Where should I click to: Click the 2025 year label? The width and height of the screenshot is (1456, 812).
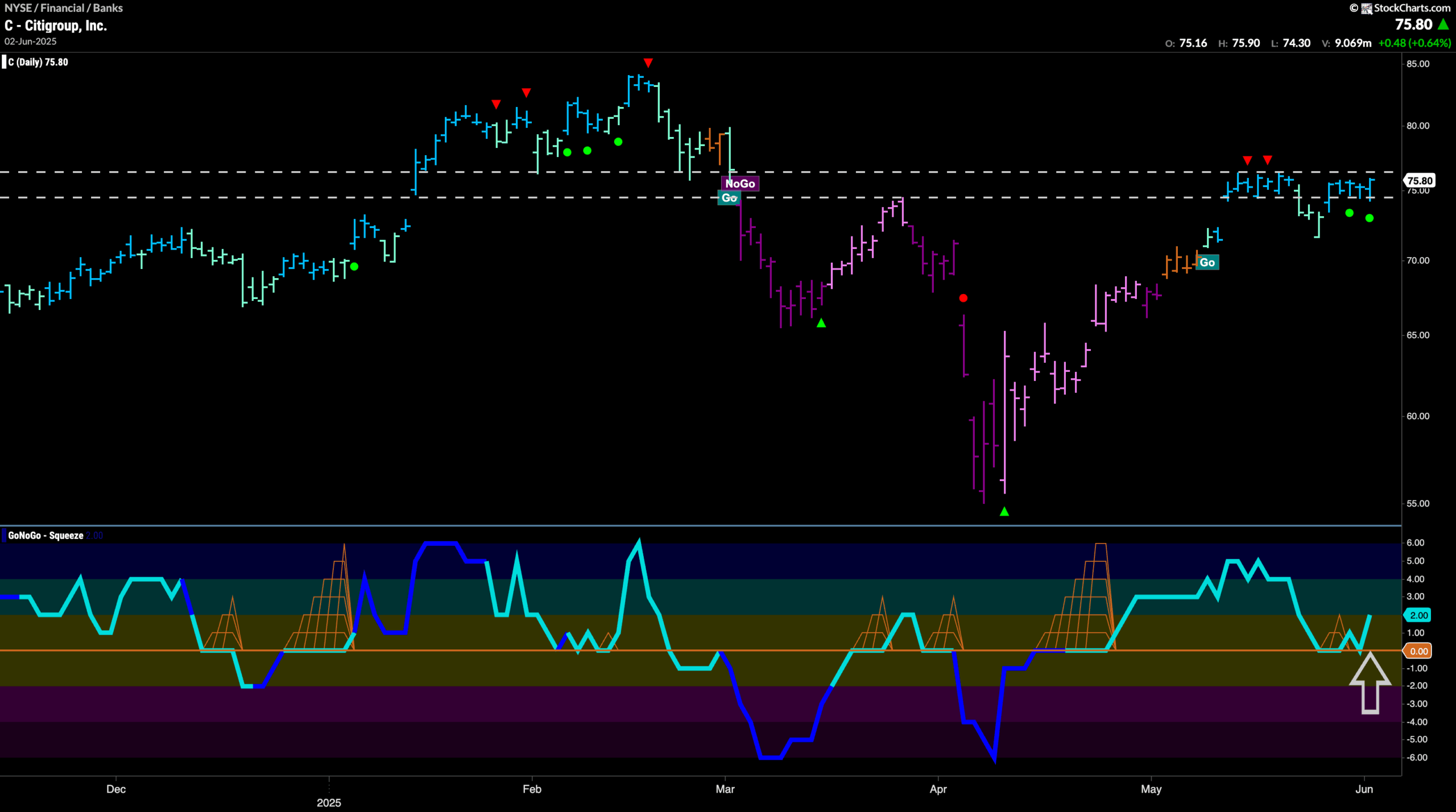click(x=329, y=802)
